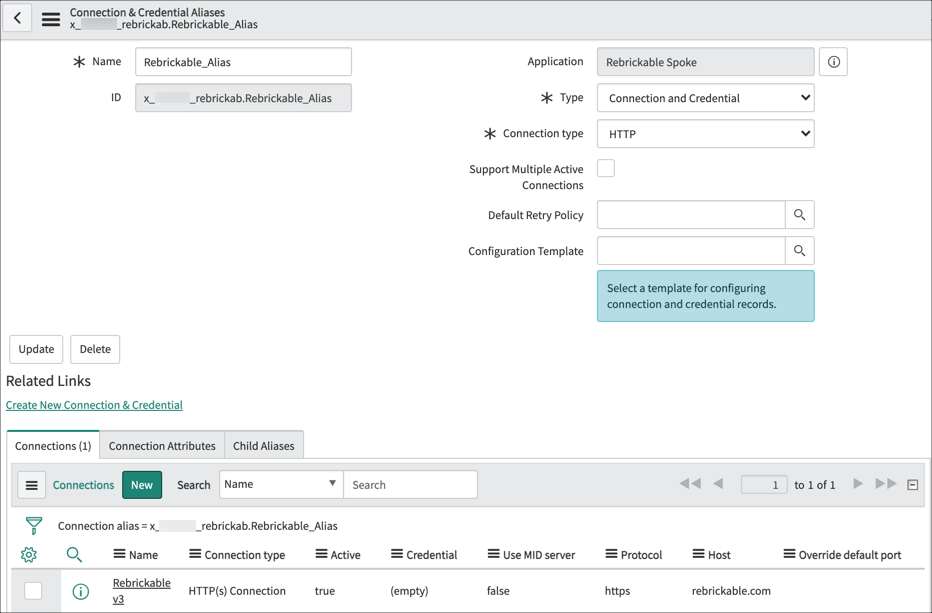This screenshot has height=613, width=932.
Task: Go back using the back arrow button
Action: (17, 18)
